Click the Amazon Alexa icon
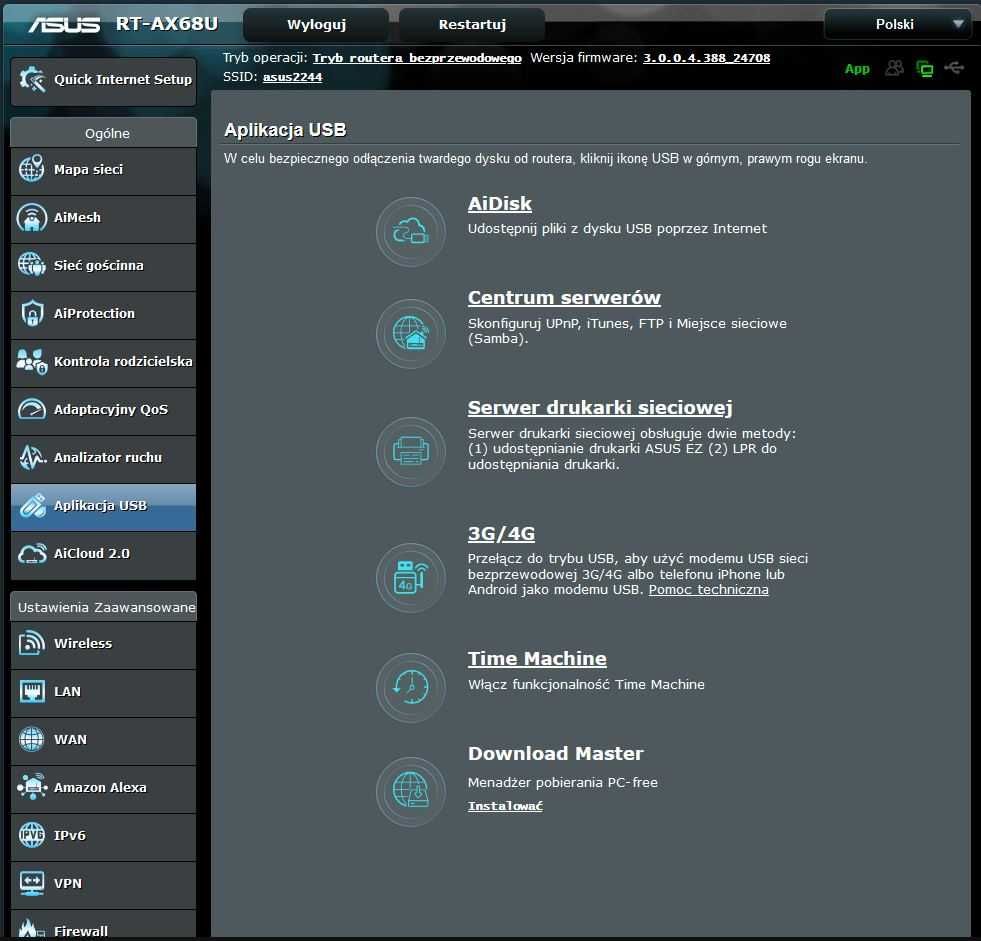This screenshot has height=941, width=981. pyautogui.click(x=31, y=787)
